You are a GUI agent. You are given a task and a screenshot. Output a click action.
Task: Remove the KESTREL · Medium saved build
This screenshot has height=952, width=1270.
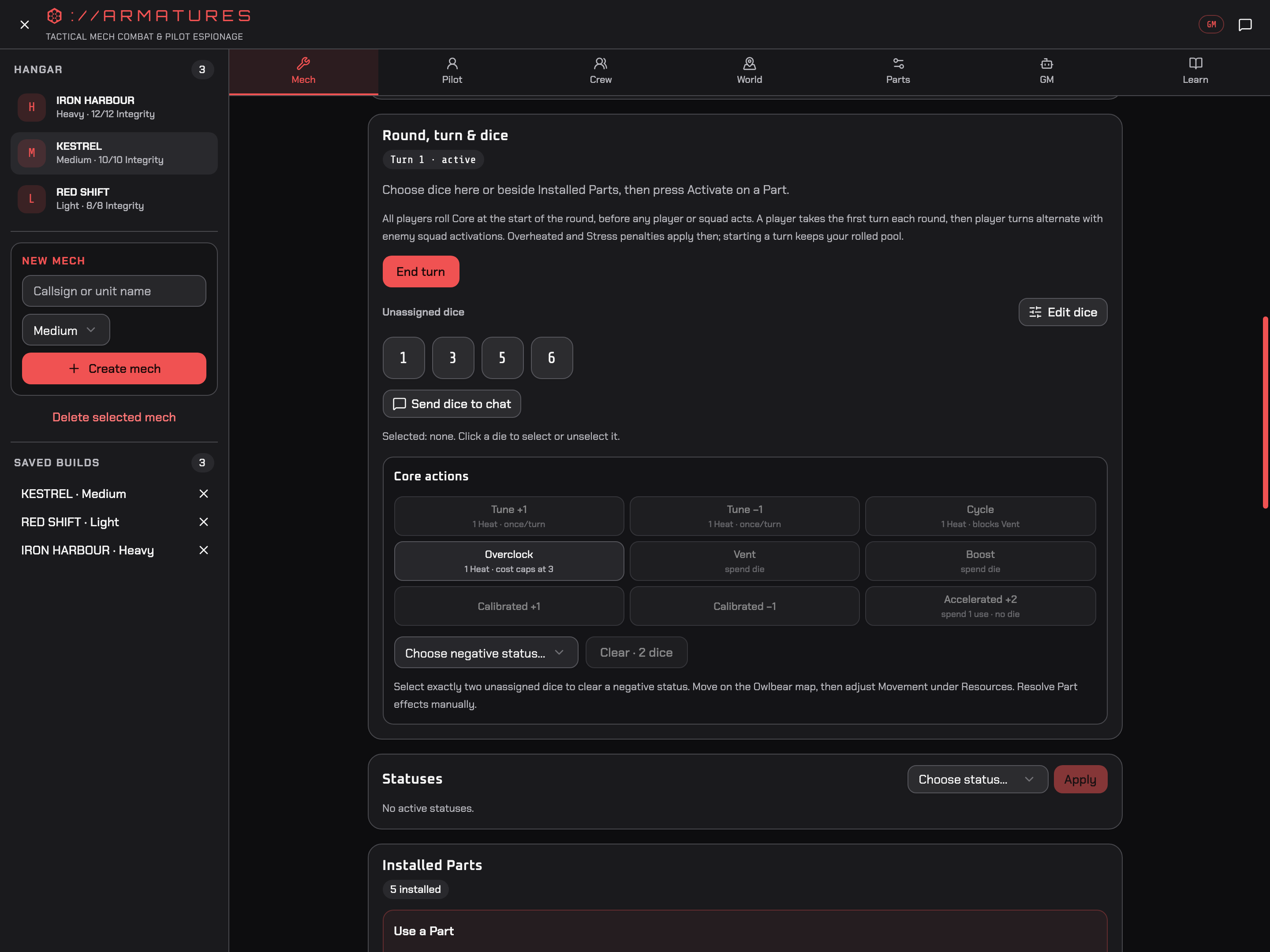click(203, 494)
